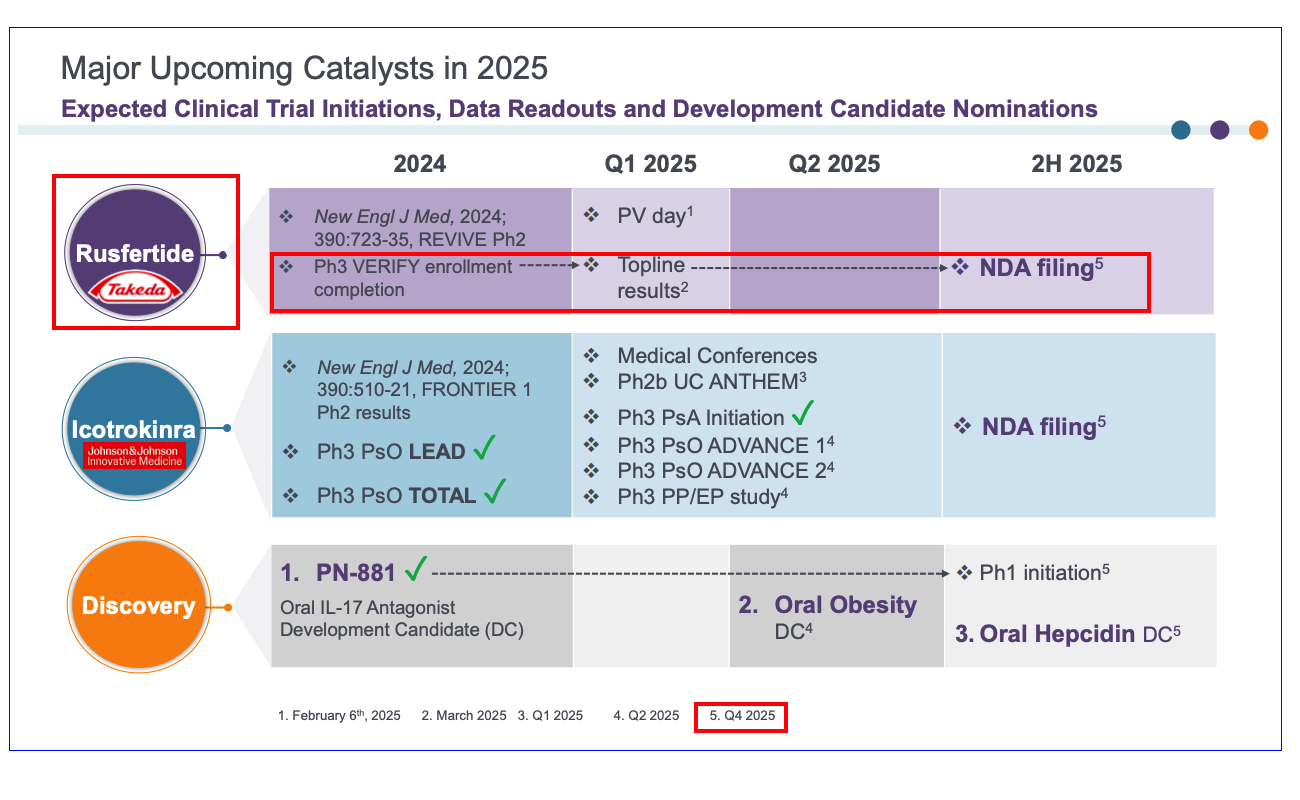Click the Ph3 VERIFY enrollment completion item

413,278
